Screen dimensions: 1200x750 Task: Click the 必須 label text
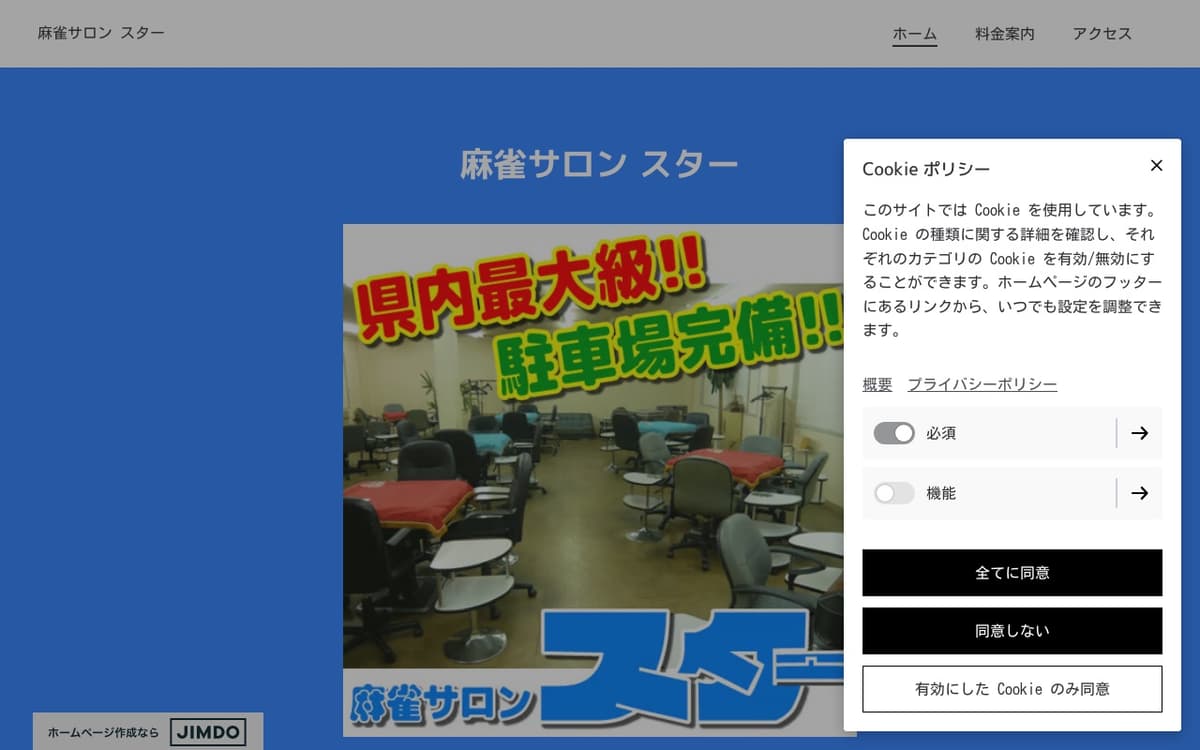tap(941, 433)
